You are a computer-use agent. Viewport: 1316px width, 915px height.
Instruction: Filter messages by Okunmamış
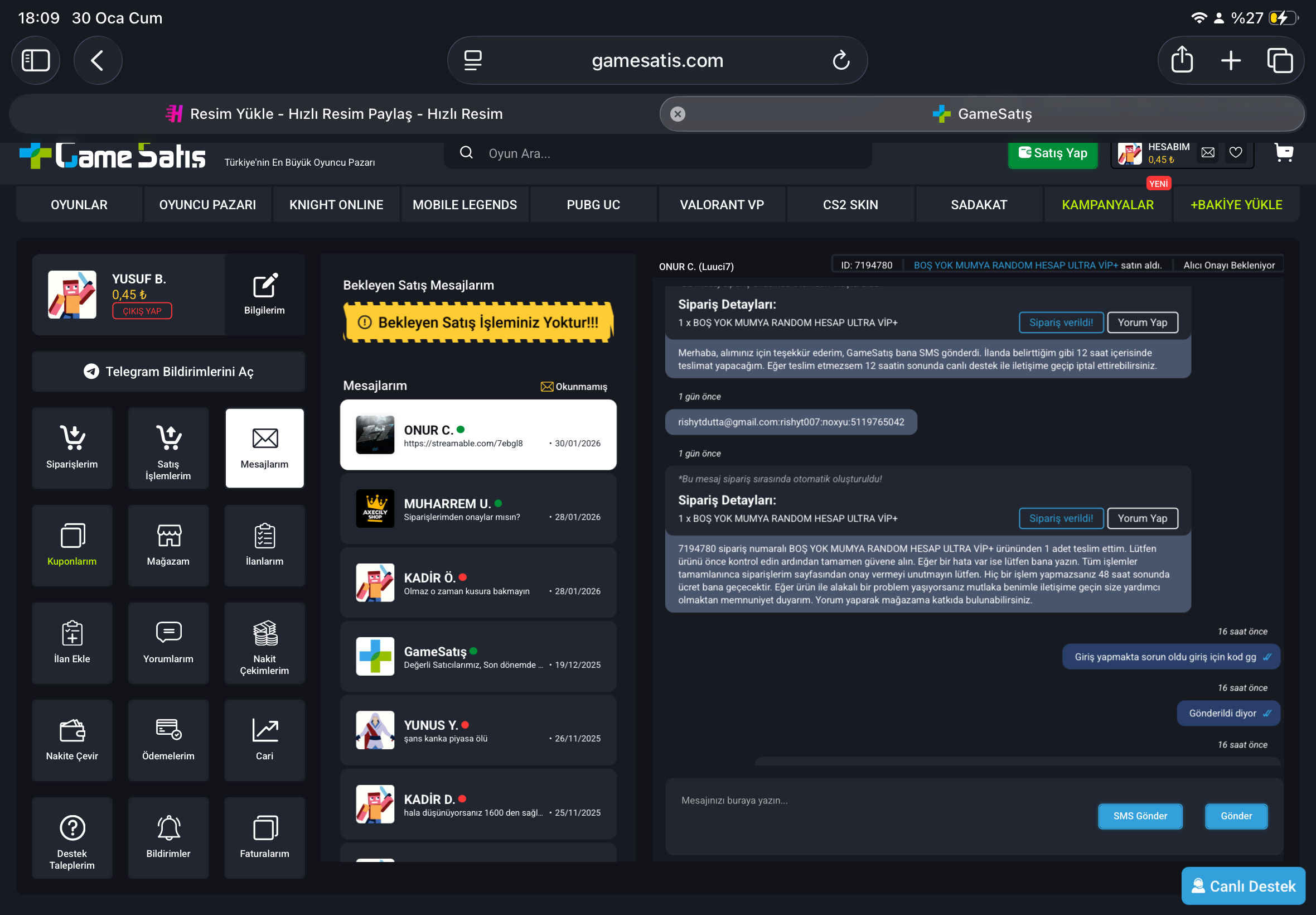(574, 387)
